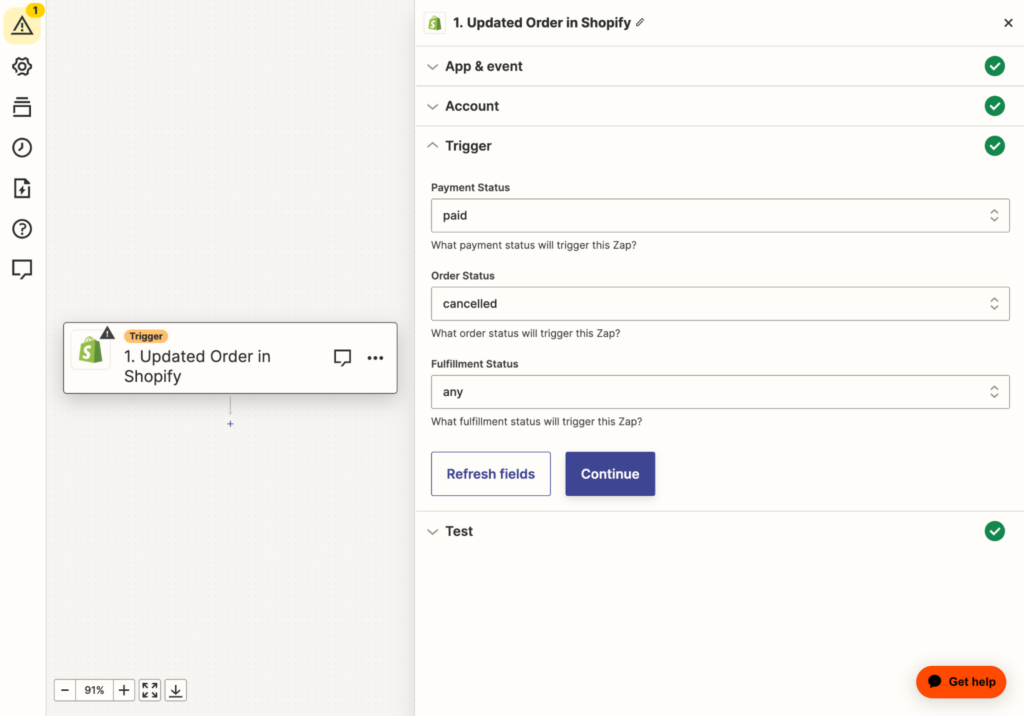Open Zap history clock icon
The width and height of the screenshot is (1024, 716).
point(22,148)
